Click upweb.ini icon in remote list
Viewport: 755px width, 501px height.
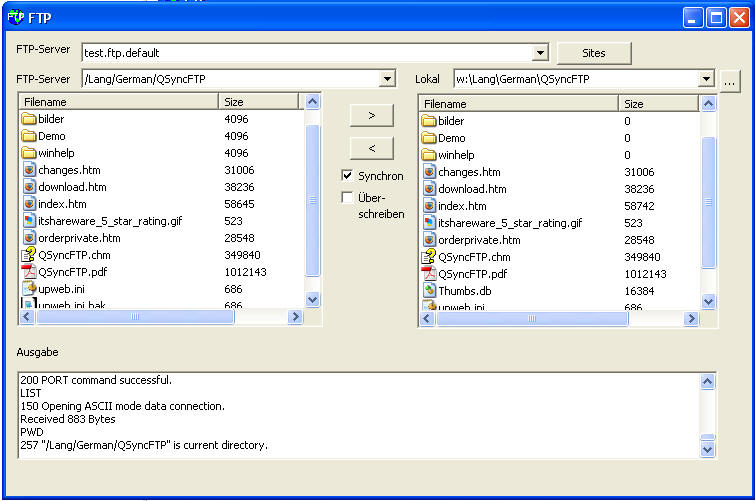click(29, 289)
